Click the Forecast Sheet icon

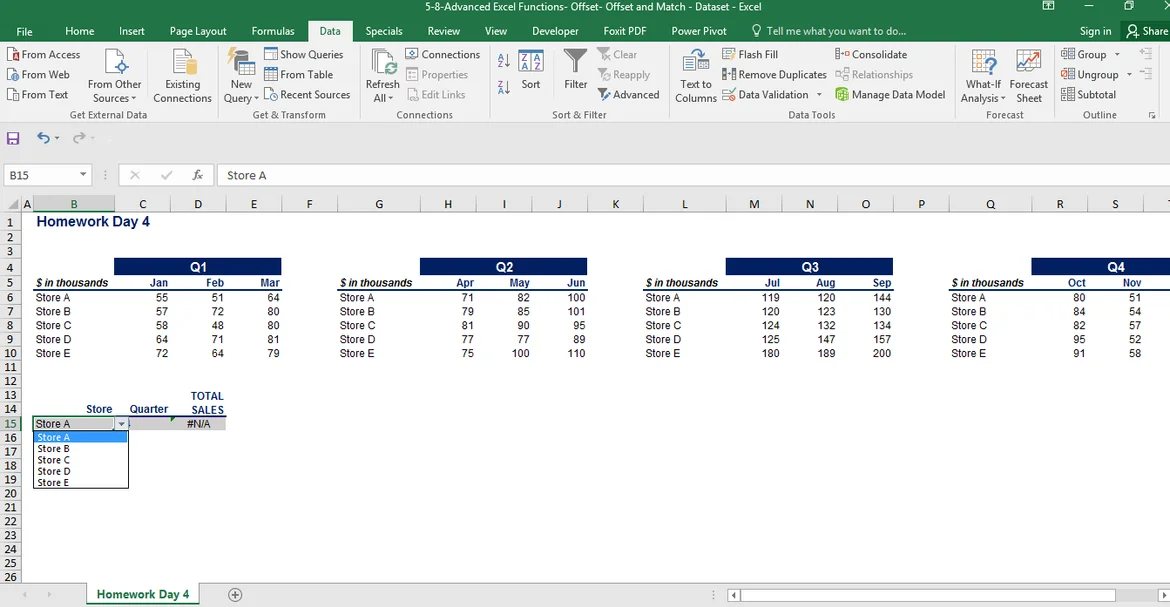(x=1028, y=62)
